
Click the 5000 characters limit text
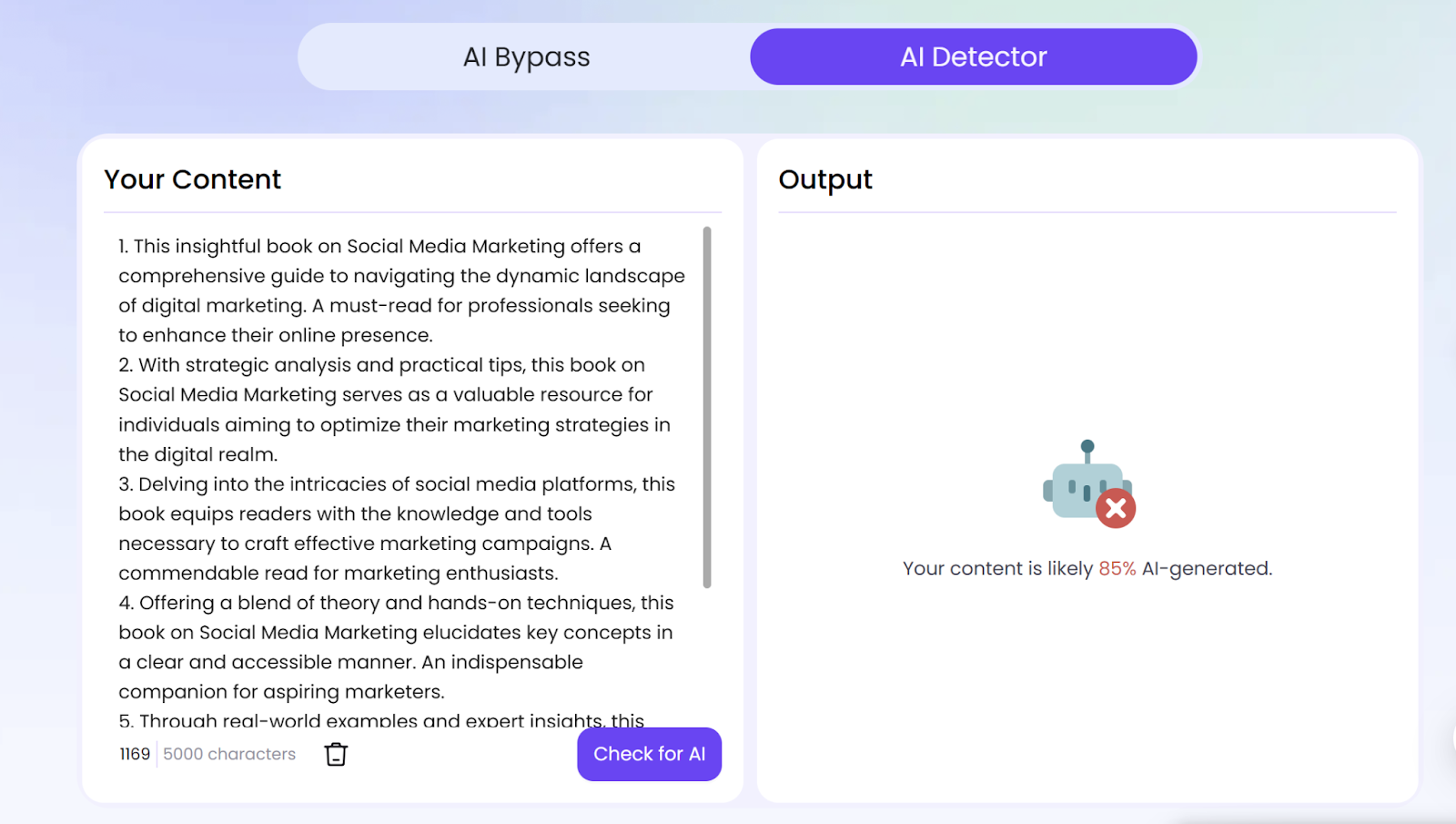(x=228, y=753)
